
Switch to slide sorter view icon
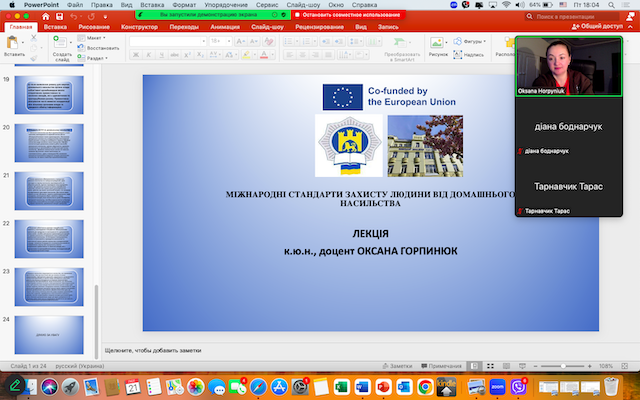pos(490,366)
